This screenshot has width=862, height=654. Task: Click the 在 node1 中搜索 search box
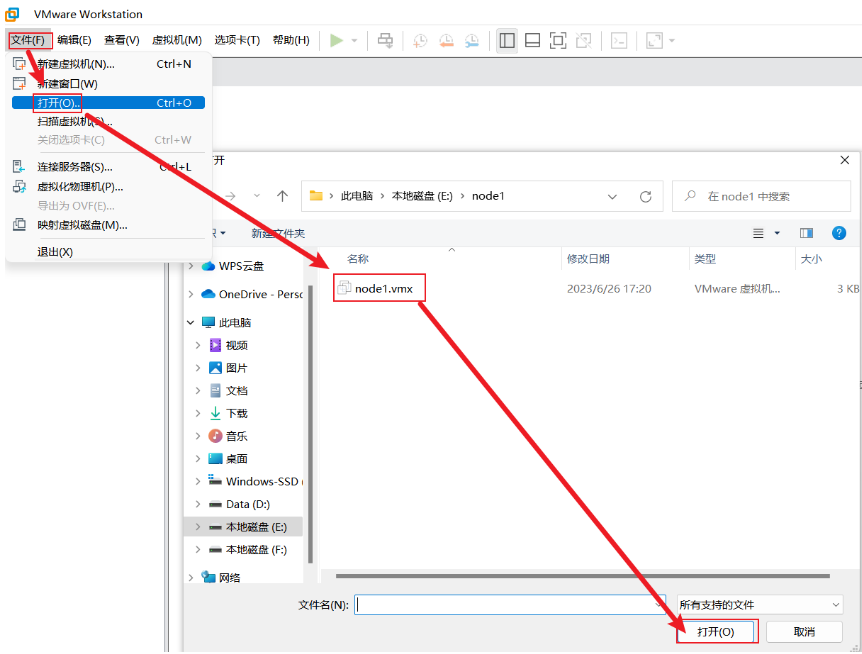click(x=761, y=196)
